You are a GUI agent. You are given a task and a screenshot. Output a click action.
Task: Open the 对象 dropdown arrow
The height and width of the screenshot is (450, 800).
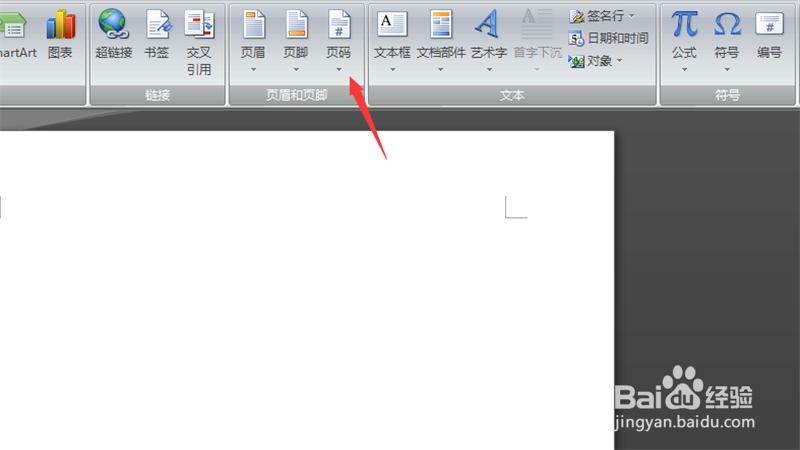coord(619,61)
